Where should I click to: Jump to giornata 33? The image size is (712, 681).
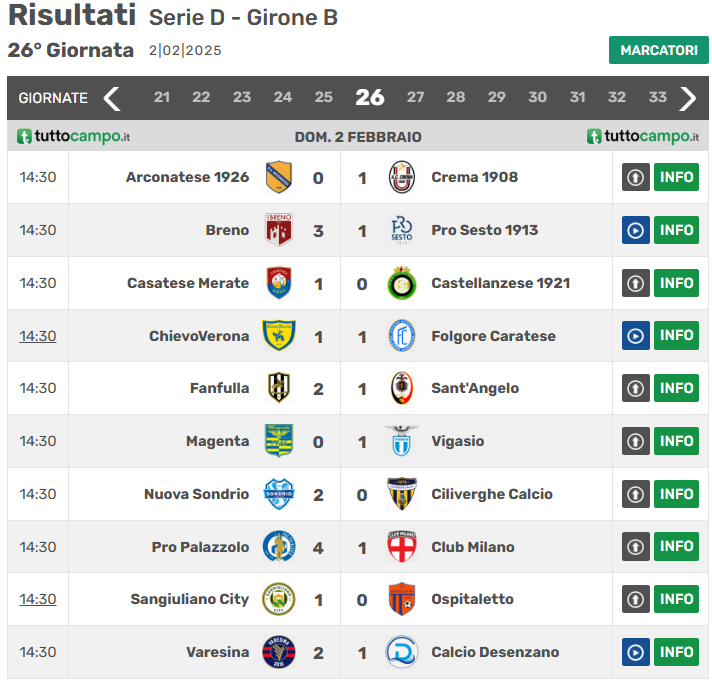(x=657, y=98)
